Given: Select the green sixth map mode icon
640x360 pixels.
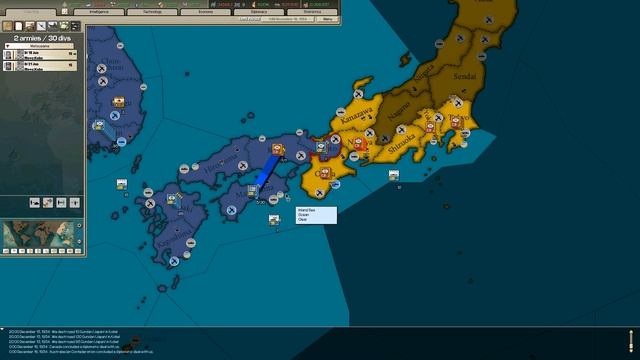Looking at the screenshot, I should coord(64,26).
